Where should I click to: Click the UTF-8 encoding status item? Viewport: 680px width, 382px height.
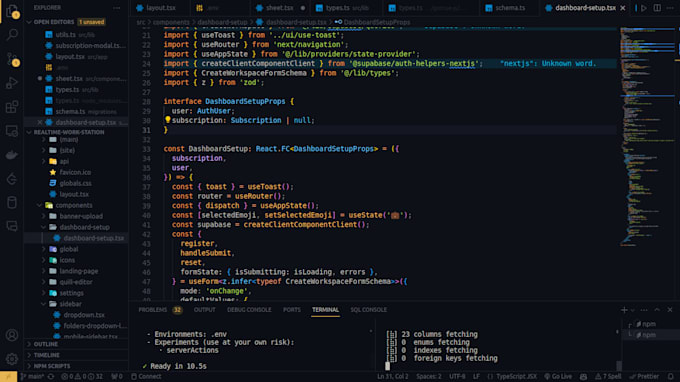(x=457, y=376)
